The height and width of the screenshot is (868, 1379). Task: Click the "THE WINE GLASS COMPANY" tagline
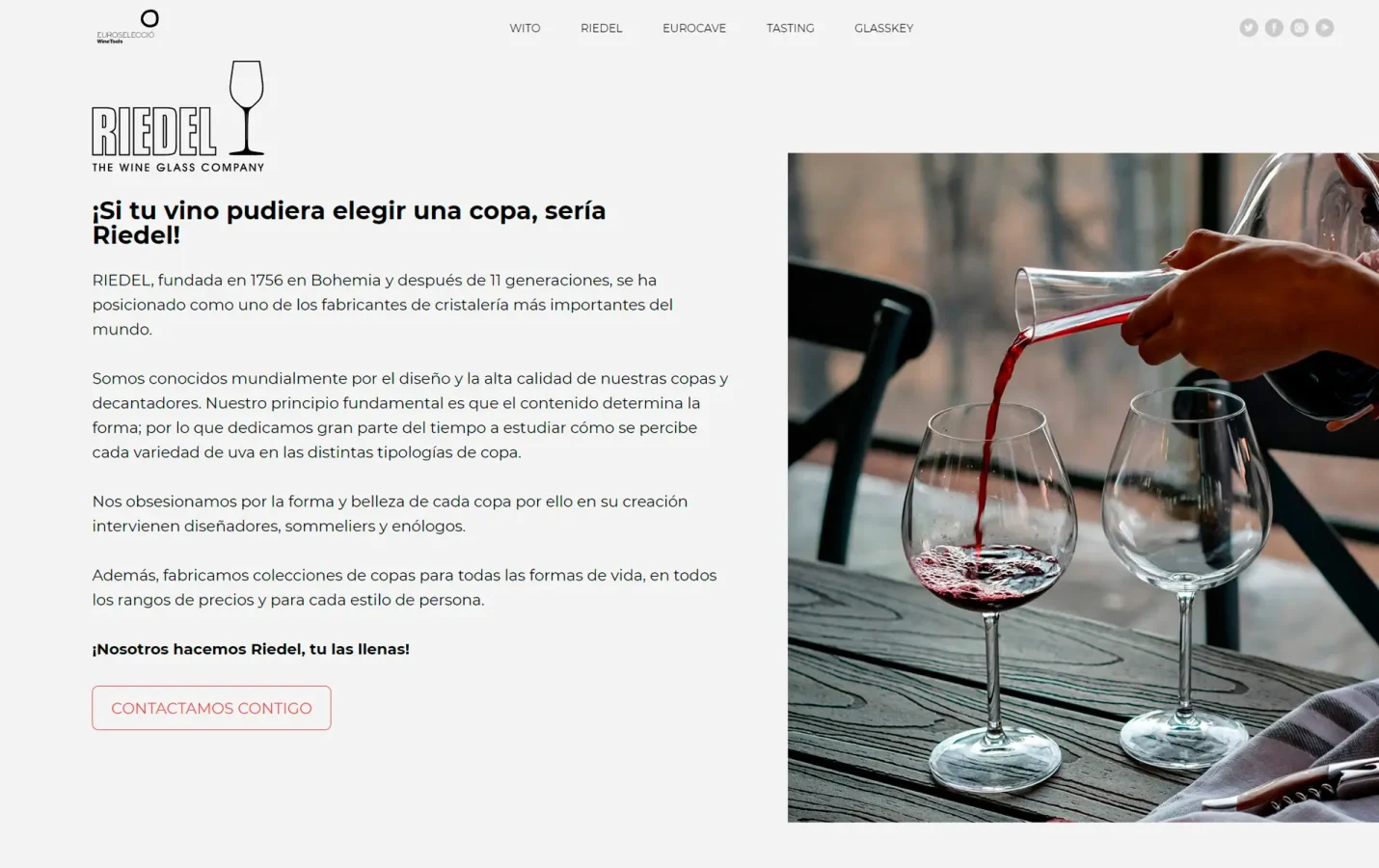click(x=178, y=168)
